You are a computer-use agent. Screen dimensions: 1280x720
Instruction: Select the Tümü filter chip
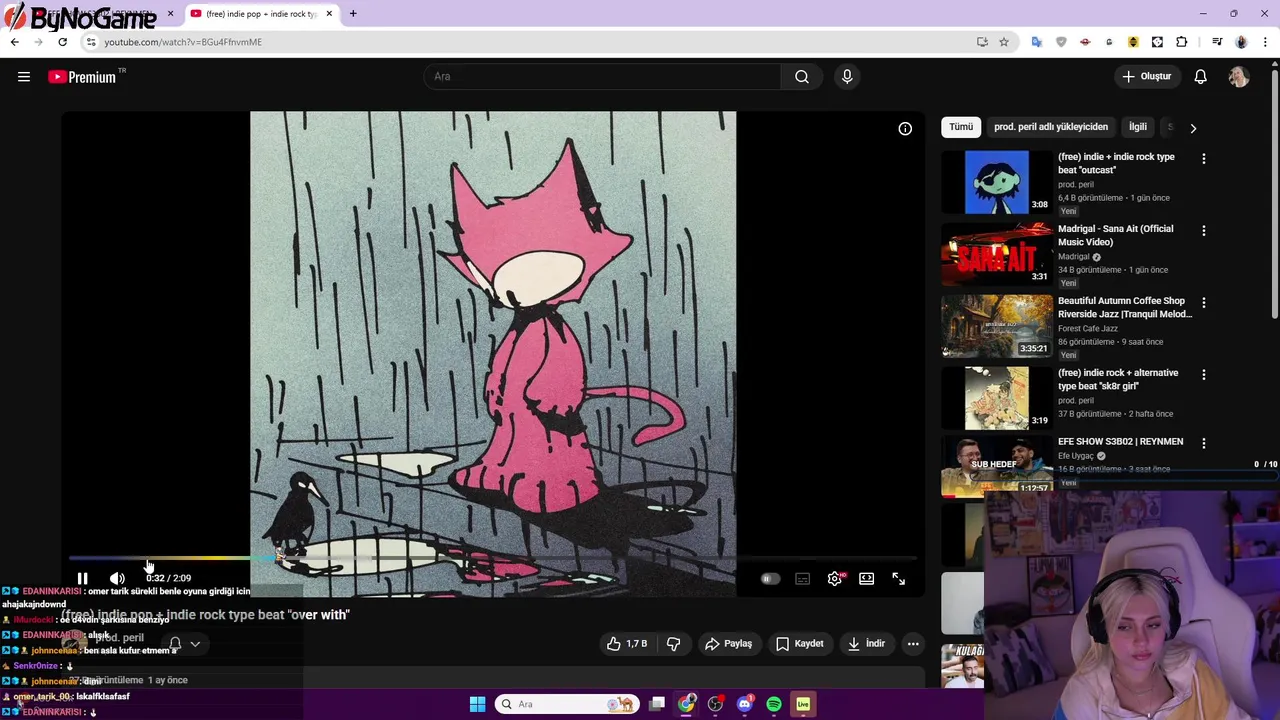(961, 127)
